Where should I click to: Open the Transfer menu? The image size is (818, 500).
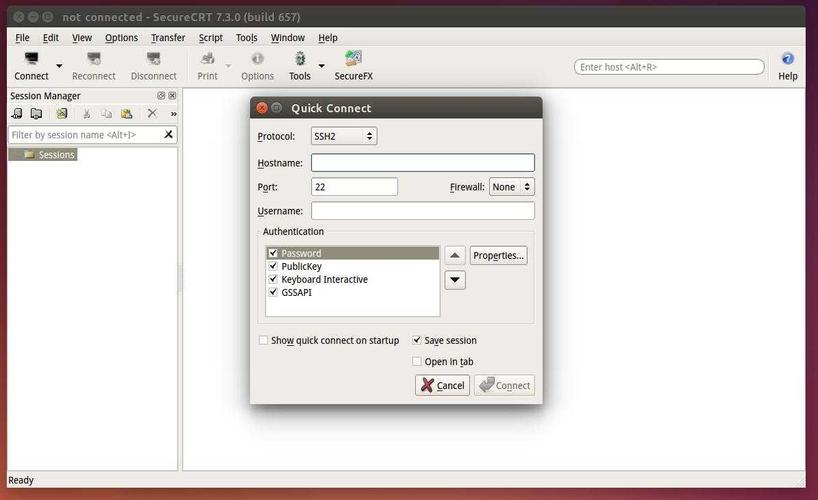(168, 38)
